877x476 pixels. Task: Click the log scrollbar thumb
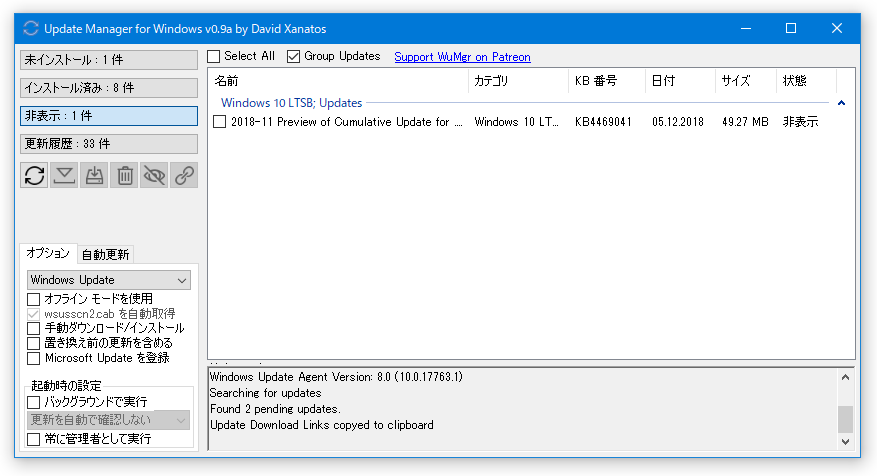[x=845, y=419]
